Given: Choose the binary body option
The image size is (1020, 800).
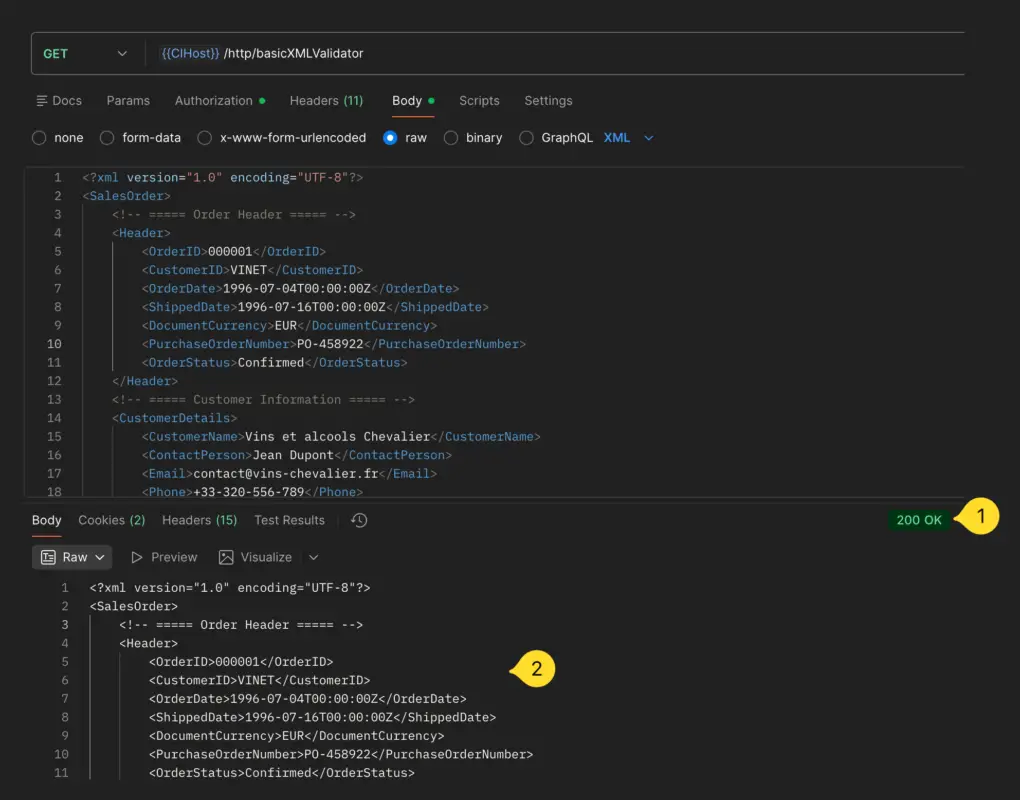Looking at the screenshot, I should point(451,138).
